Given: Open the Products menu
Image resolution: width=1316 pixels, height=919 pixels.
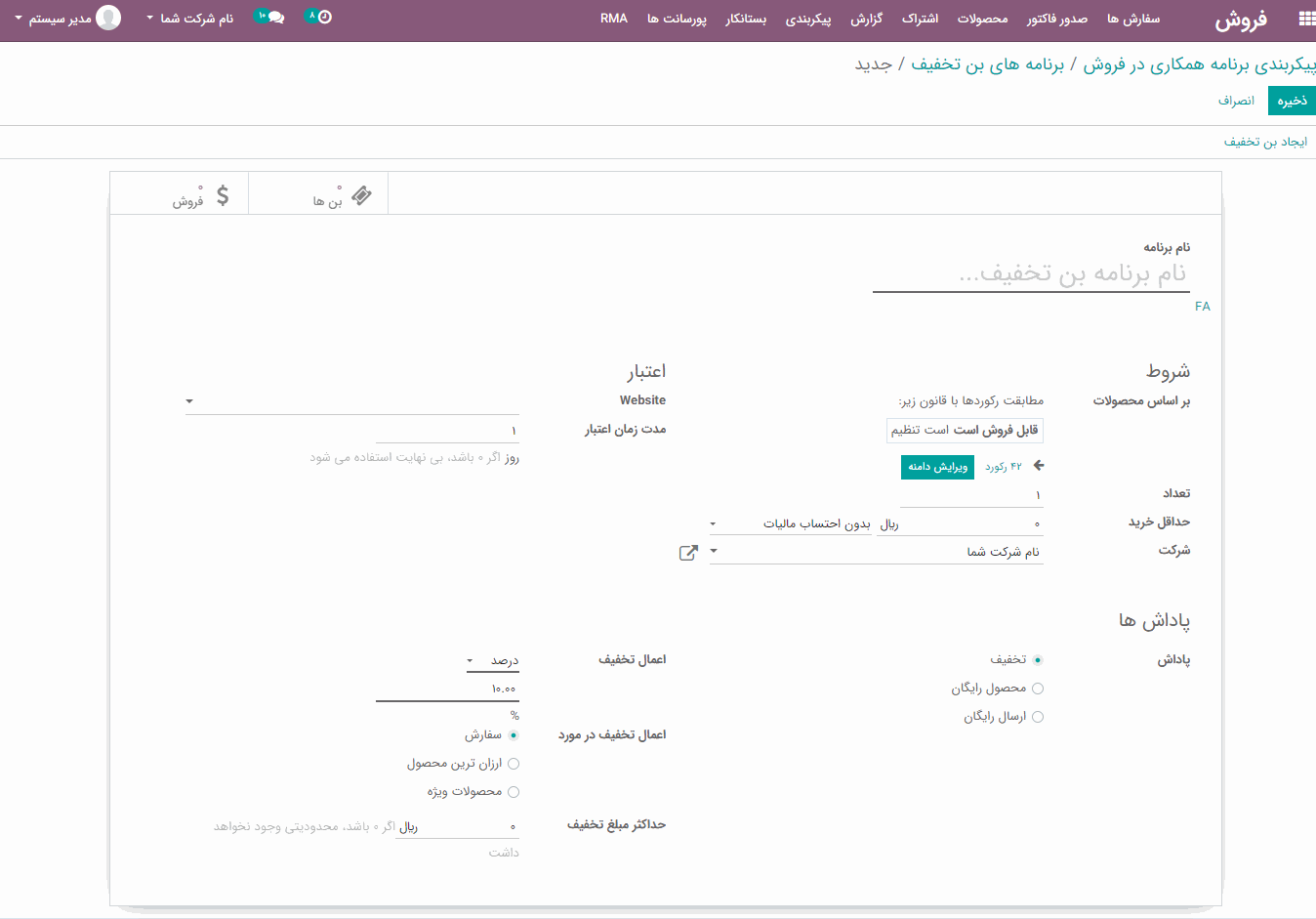Looking at the screenshot, I should [x=982, y=19].
